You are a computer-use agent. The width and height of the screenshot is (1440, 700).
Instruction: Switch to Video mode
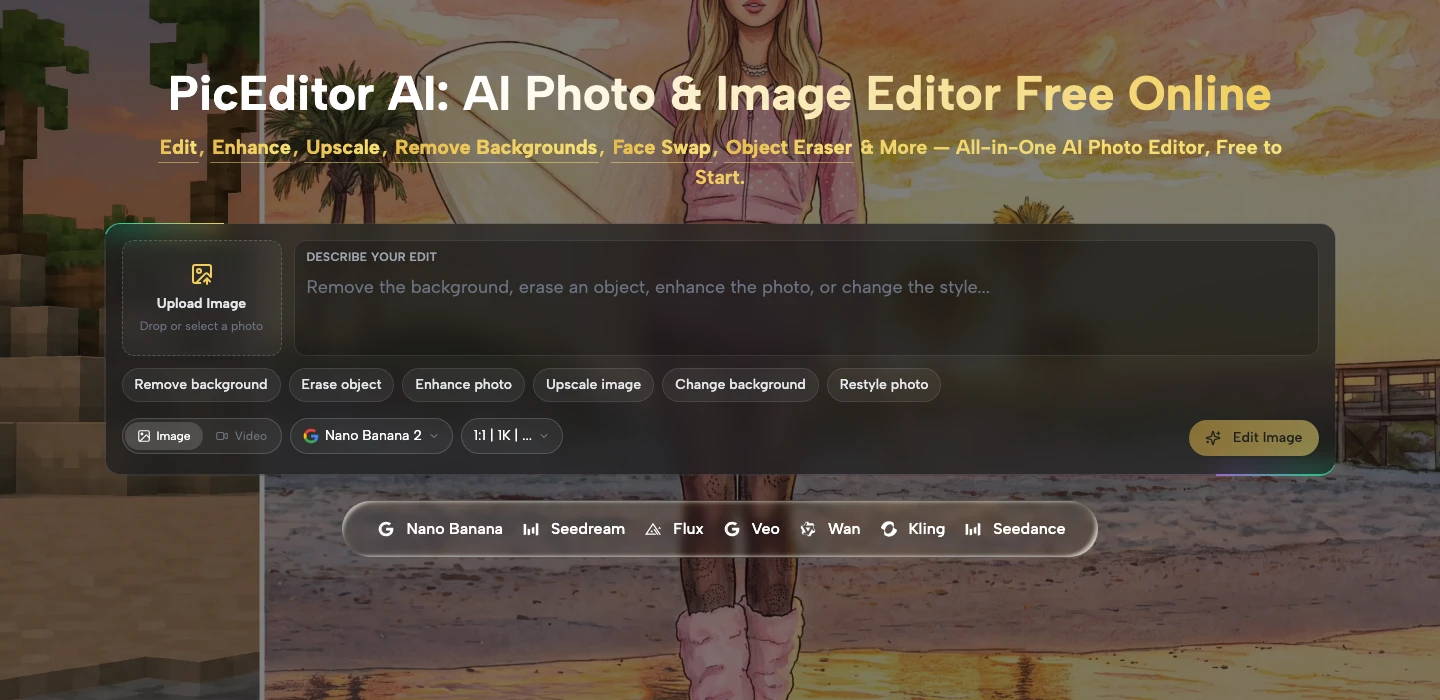point(241,436)
